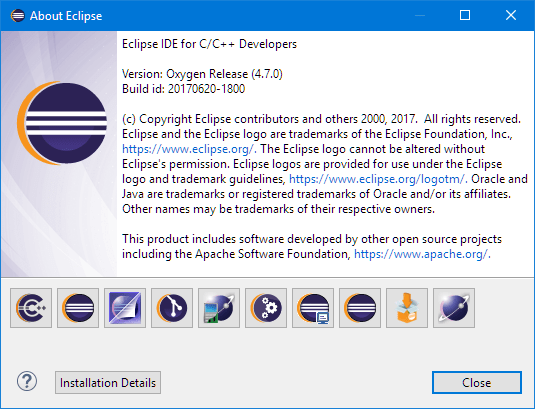Open help with the question mark icon
535x409 pixels.
tap(27, 381)
